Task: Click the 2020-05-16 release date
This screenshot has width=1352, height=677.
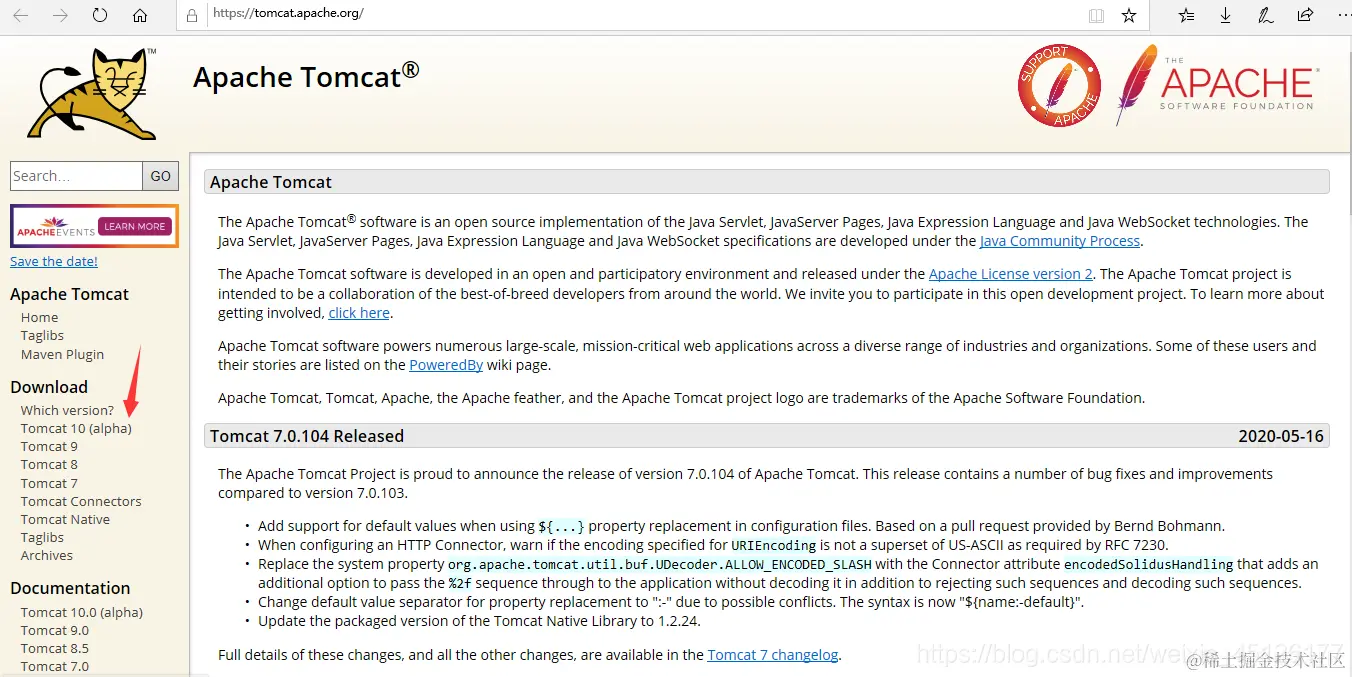Action: [1281, 436]
